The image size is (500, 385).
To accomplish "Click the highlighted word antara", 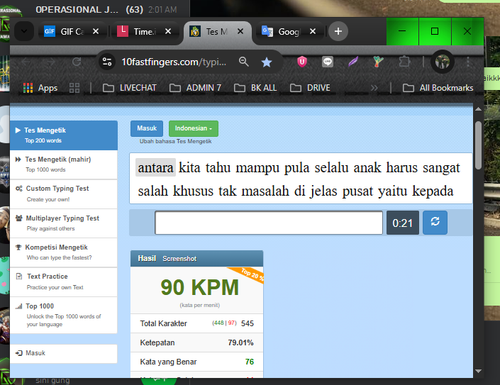I will 156,167.
